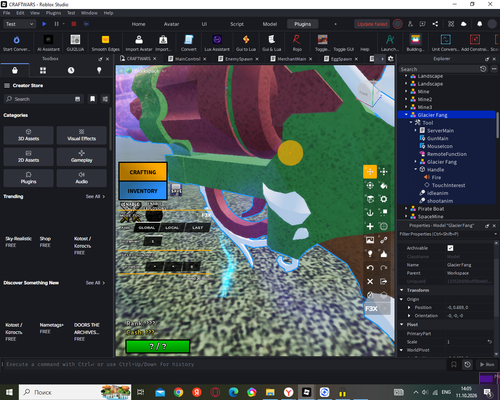This screenshot has width=500, height=400.
Task: Open the Test mode dropdown
Action: (19, 24)
